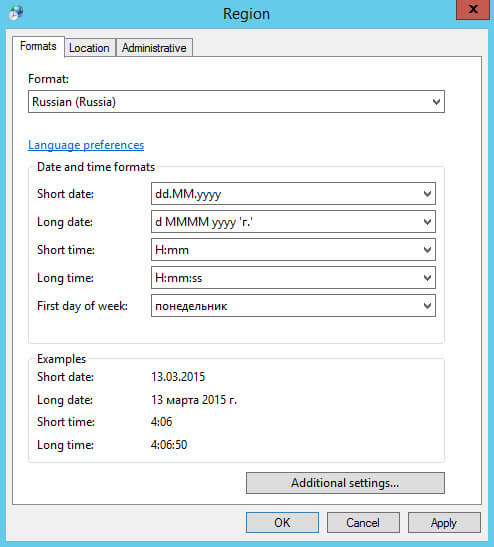Click the Examples group label
Image resolution: width=494 pixels, height=547 pixels.
click(x=61, y=359)
